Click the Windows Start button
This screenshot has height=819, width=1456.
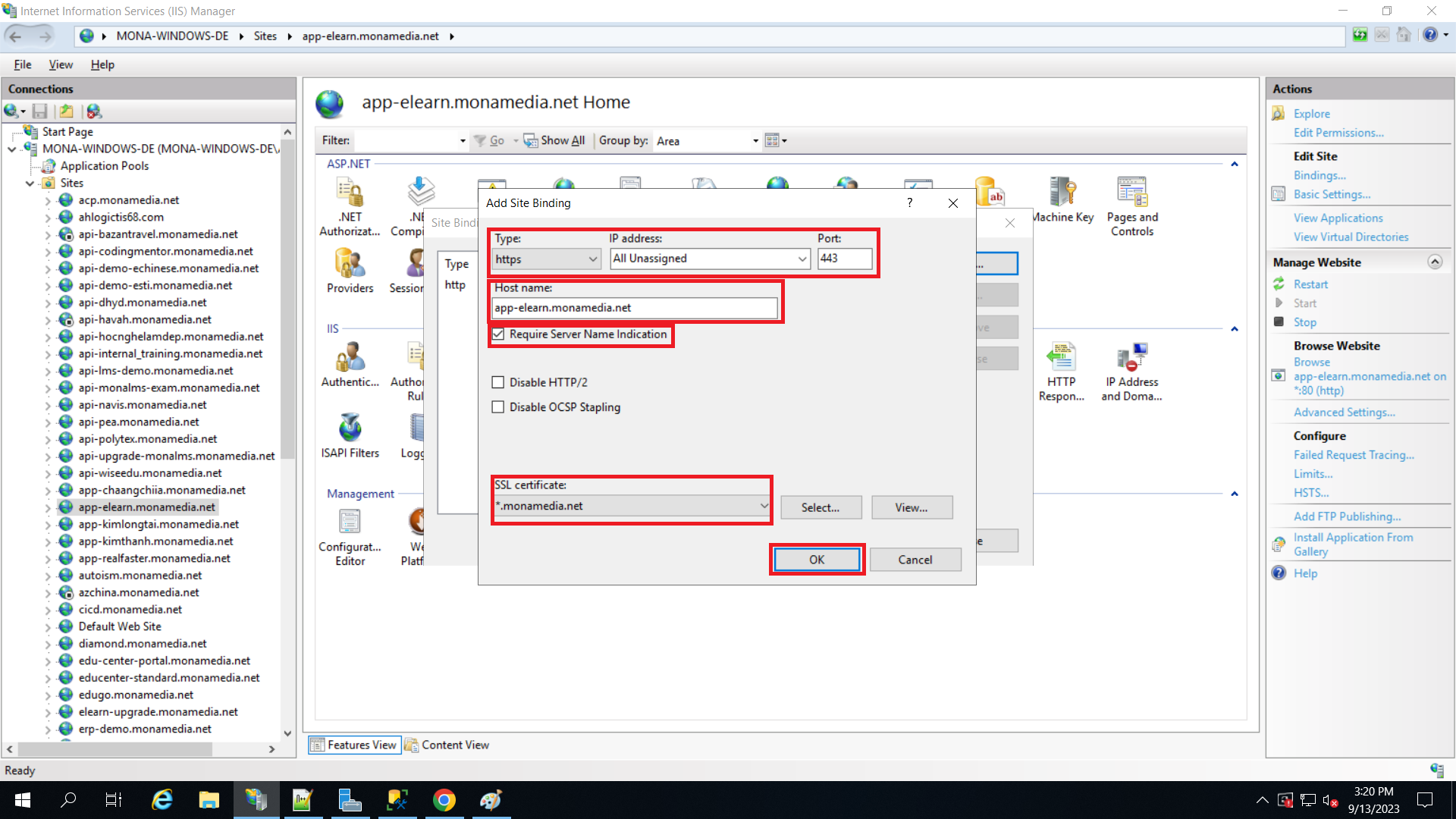tap(22, 800)
